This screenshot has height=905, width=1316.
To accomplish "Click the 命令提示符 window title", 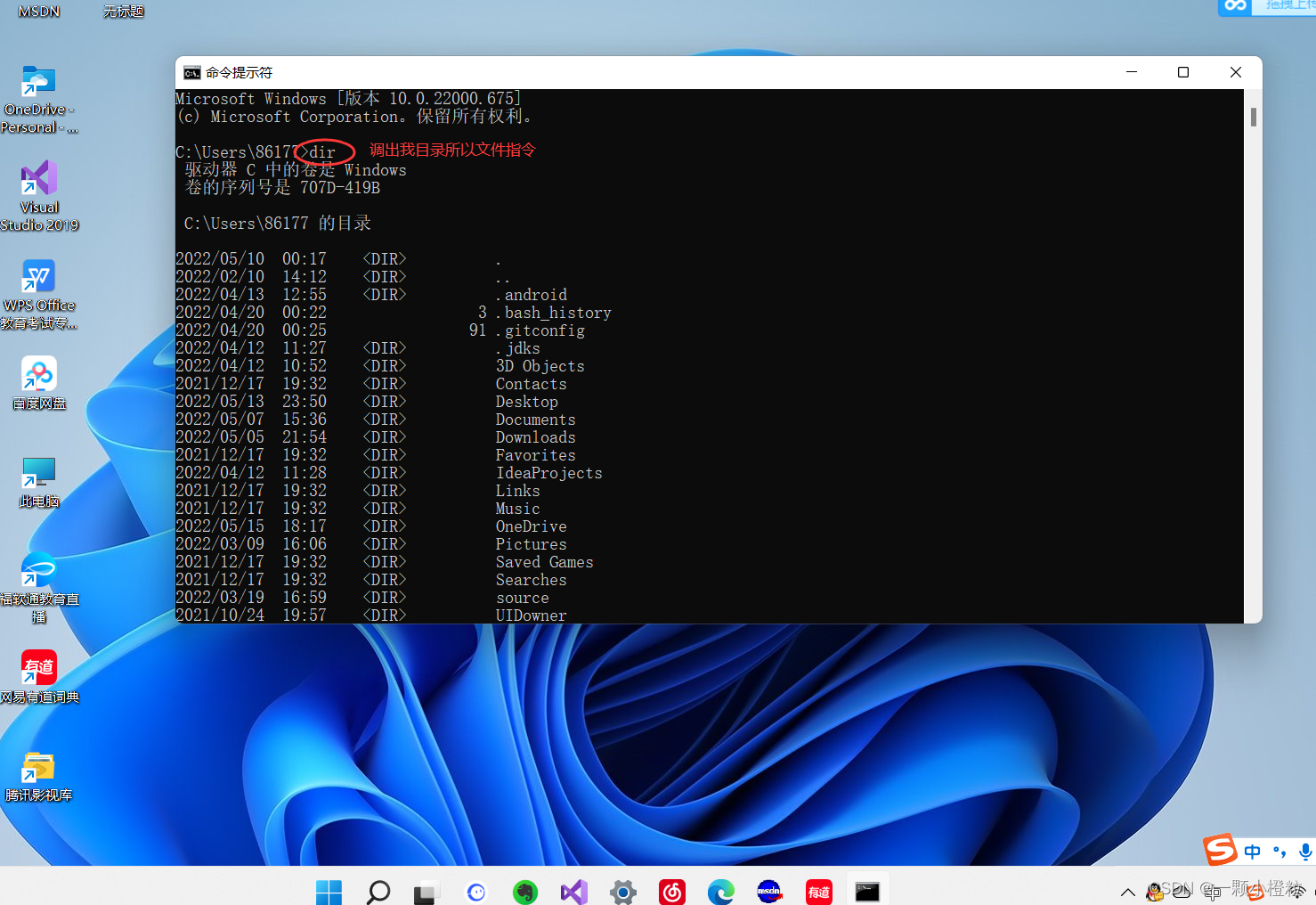I will (239, 73).
